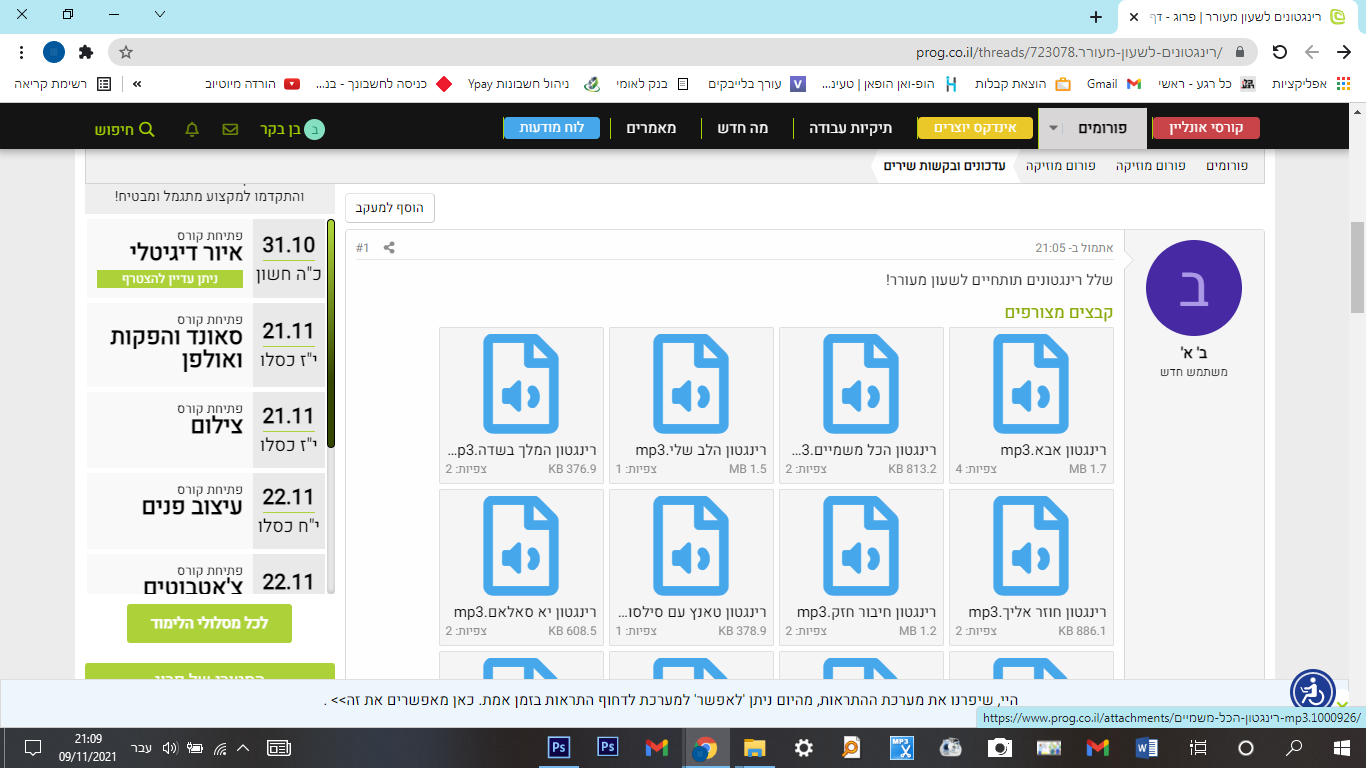Reload the page in Chrome
Image resolution: width=1366 pixels, height=768 pixels.
1279,52
